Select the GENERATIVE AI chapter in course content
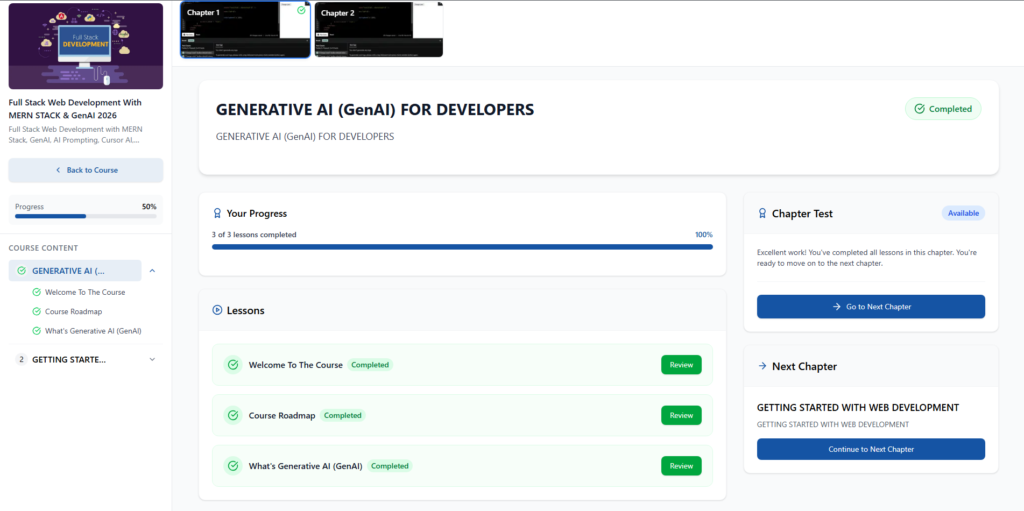Image resolution: width=1024 pixels, height=511 pixels. click(75, 271)
